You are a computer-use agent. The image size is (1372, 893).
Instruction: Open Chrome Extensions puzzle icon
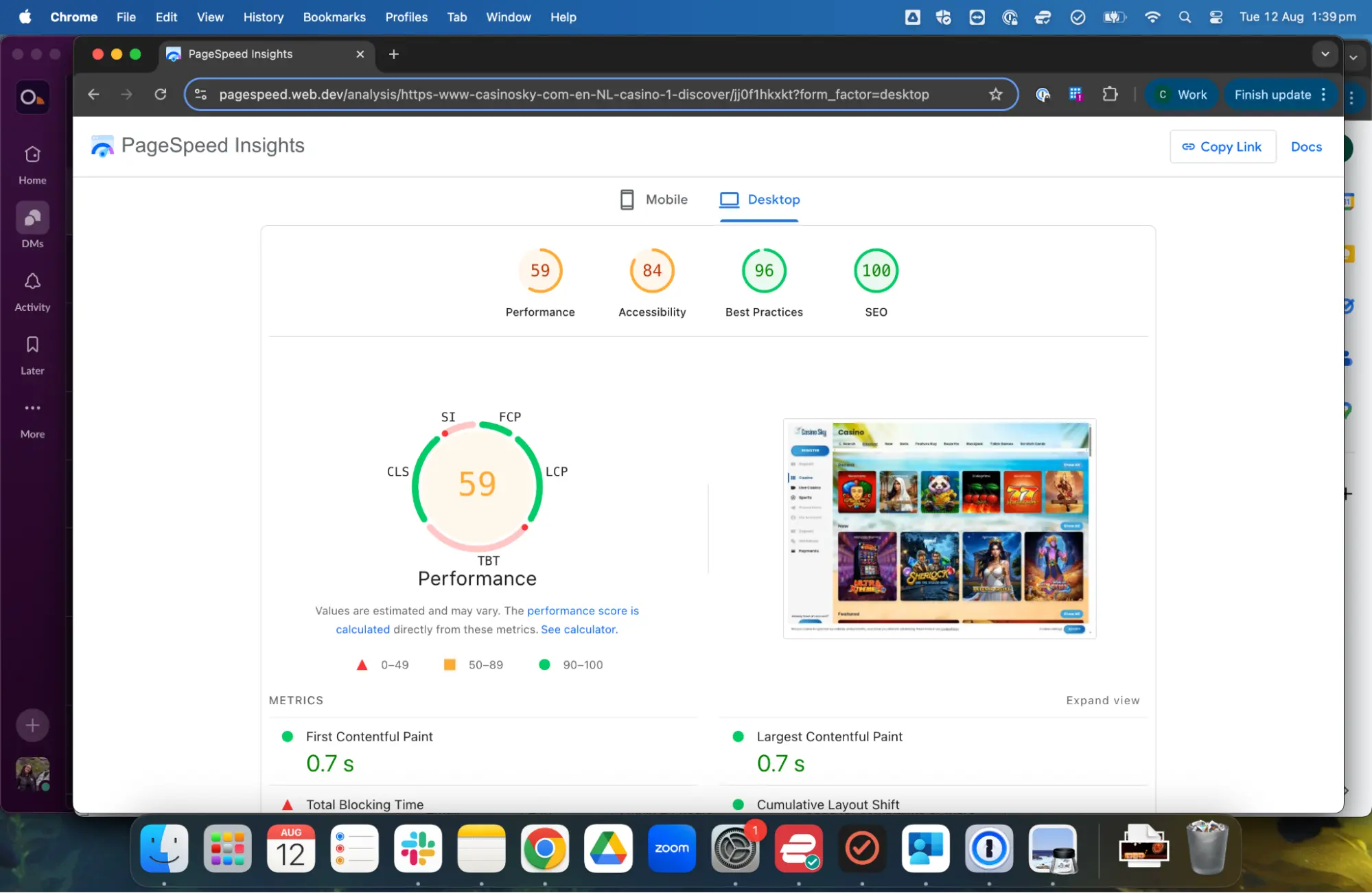tap(1110, 95)
